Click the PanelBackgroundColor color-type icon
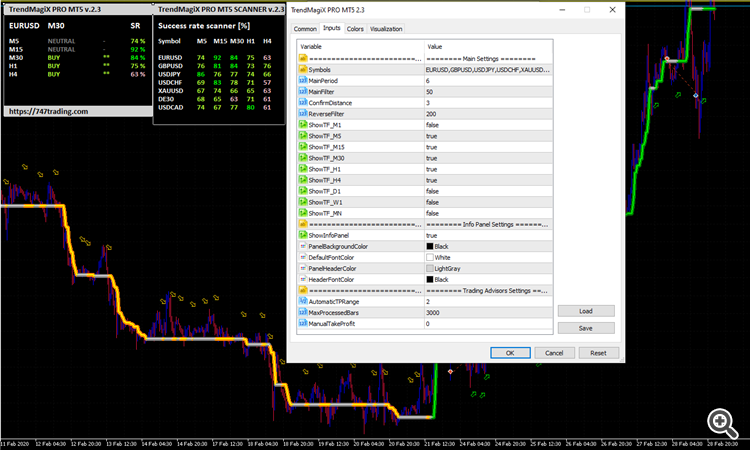 pos(303,246)
